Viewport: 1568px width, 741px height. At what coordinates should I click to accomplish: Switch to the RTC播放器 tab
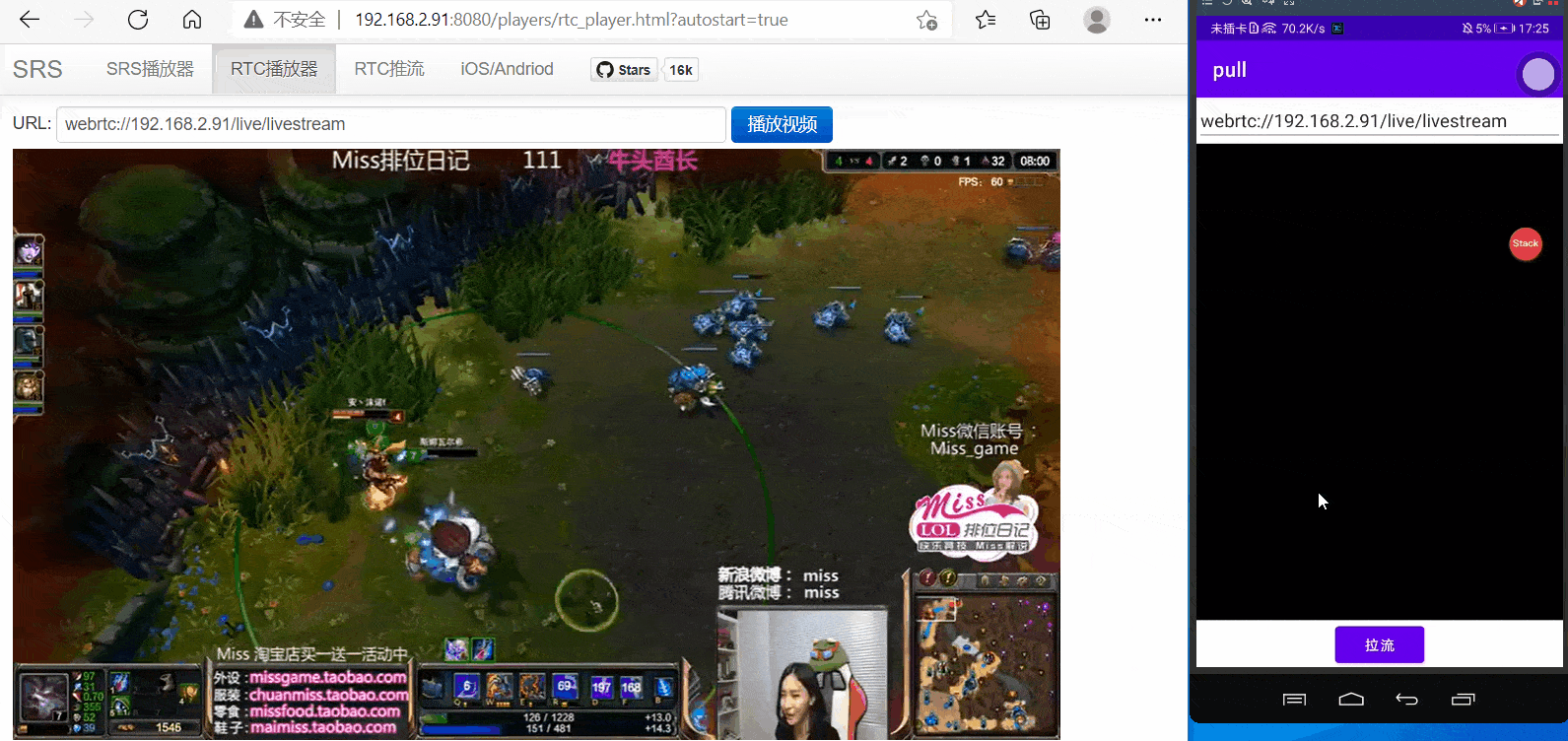click(x=274, y=69)
